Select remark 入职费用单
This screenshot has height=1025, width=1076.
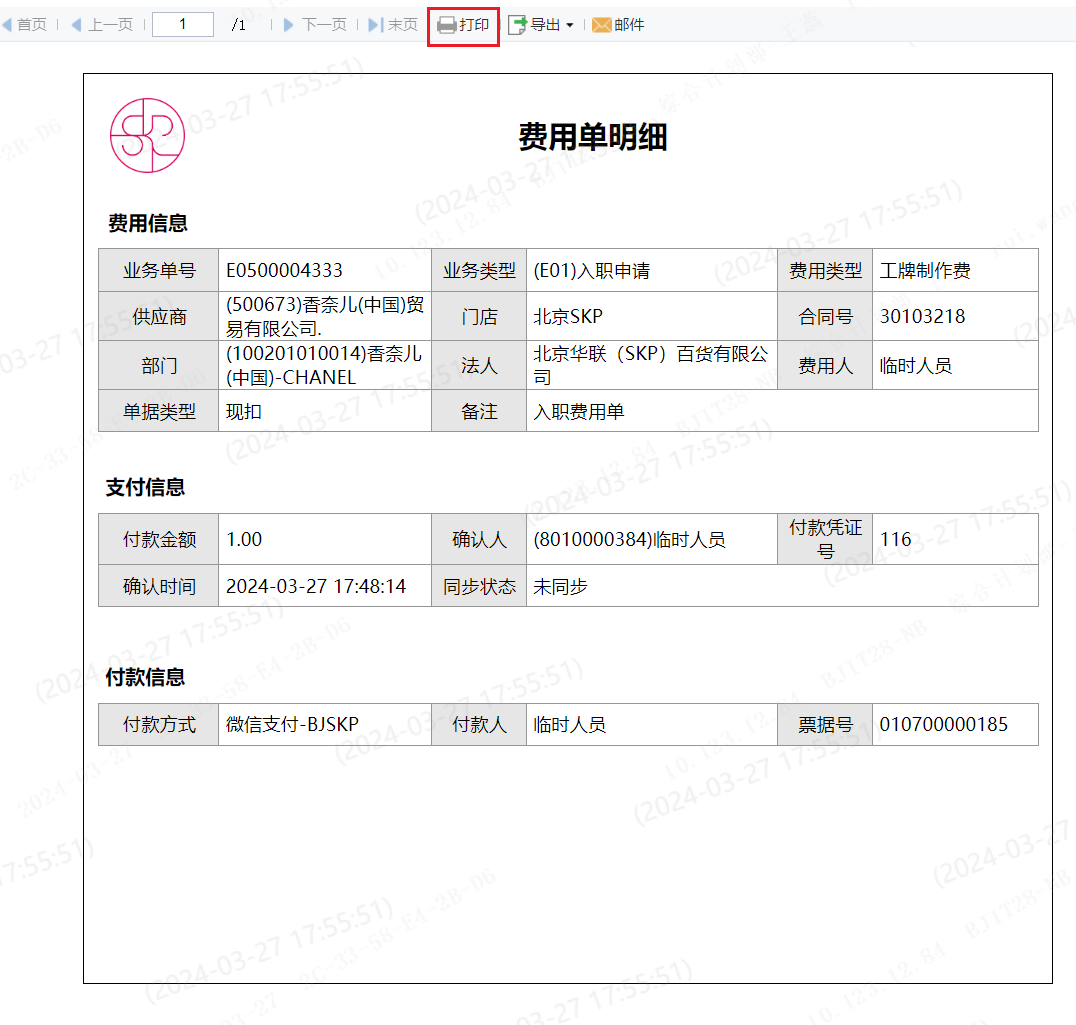point(578,412)
